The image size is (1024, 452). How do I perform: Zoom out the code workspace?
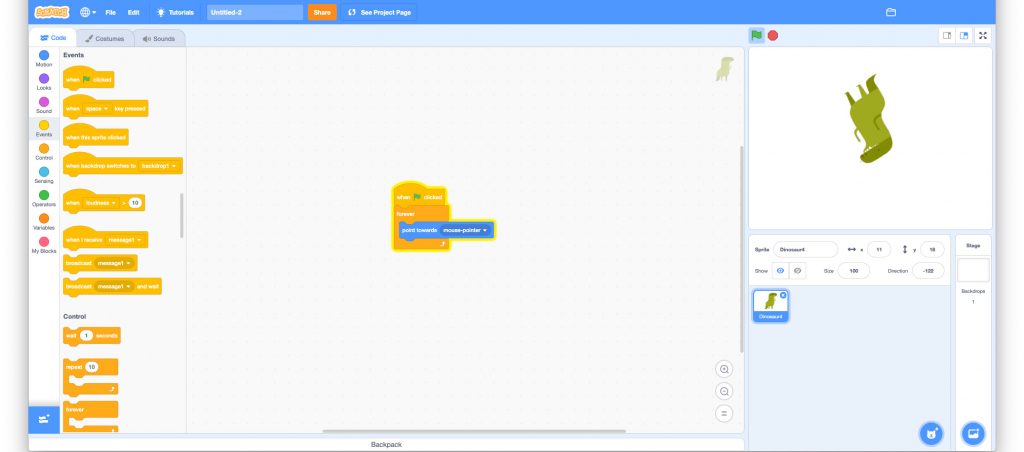724,391
